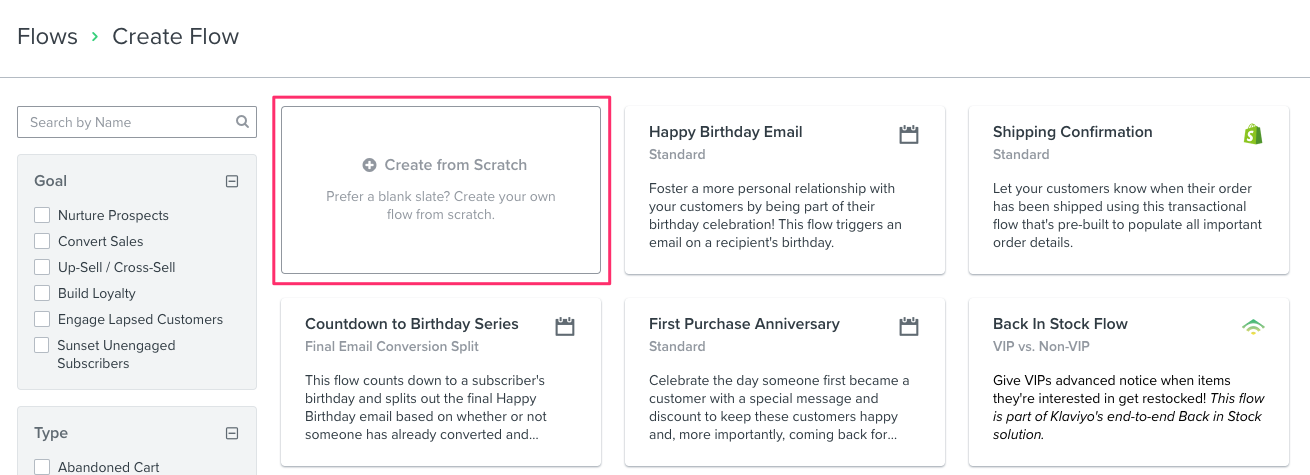The image size is (1310, 475).
Task: Toggle the Build Loyalty checkbox
Action: [x=42, y=293]
